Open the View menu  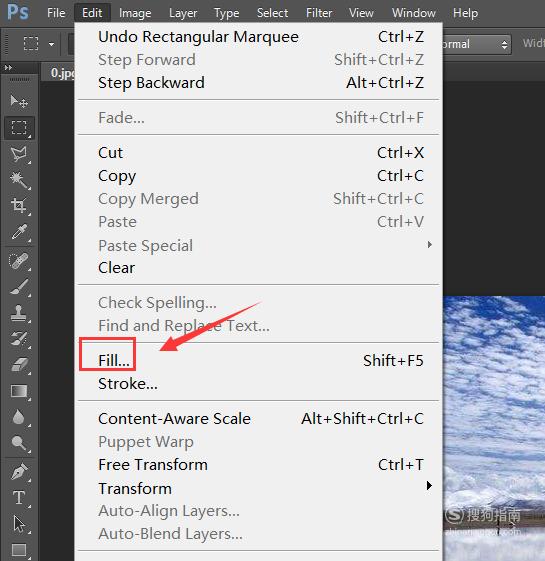[x=361, y=13]
